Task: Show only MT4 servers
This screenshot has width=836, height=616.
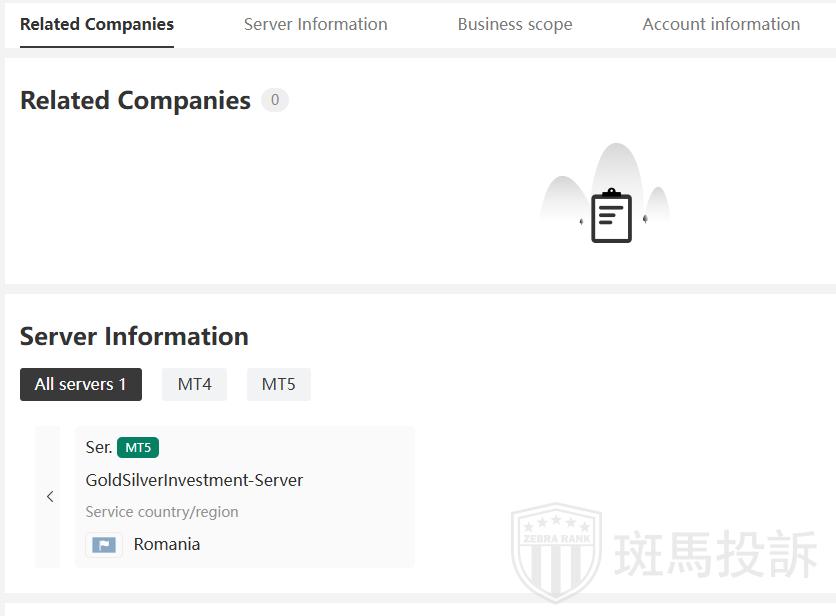Action: 194,384
